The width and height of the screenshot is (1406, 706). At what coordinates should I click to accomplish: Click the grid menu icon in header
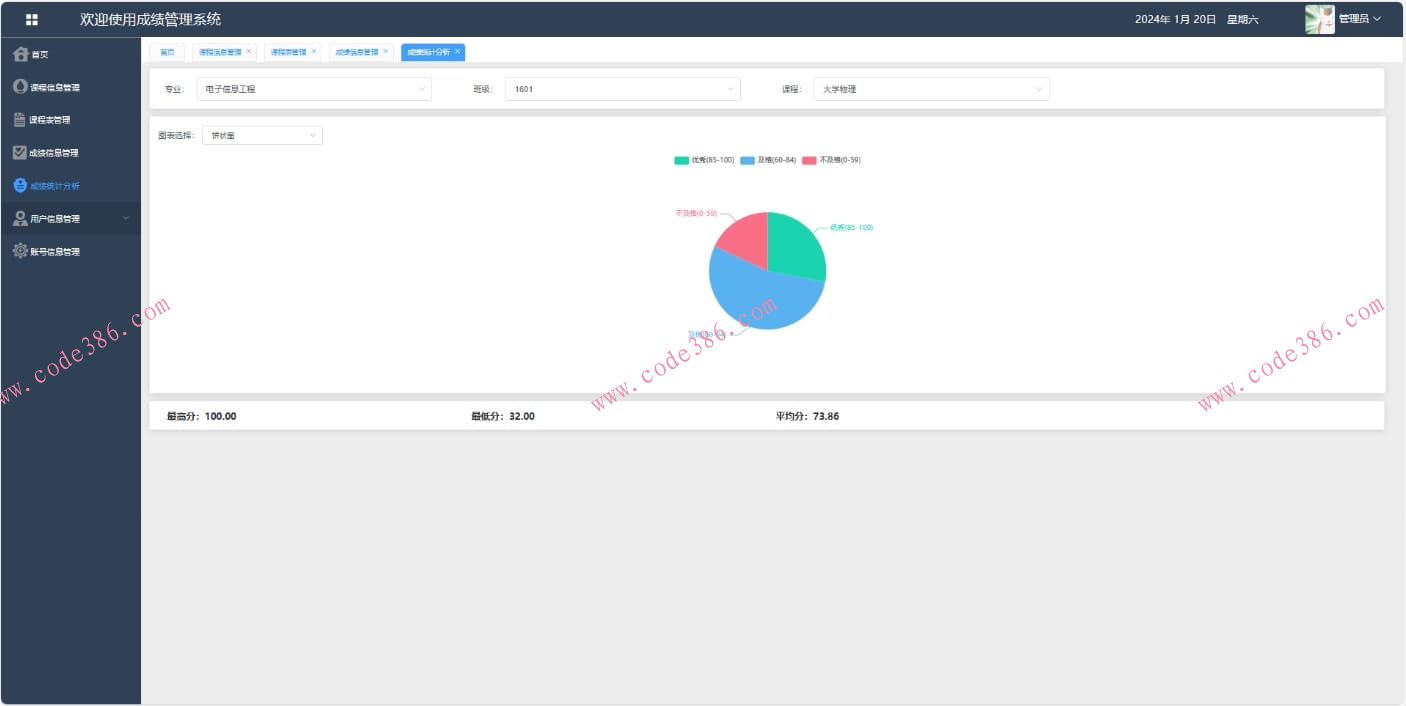point(32,19)
